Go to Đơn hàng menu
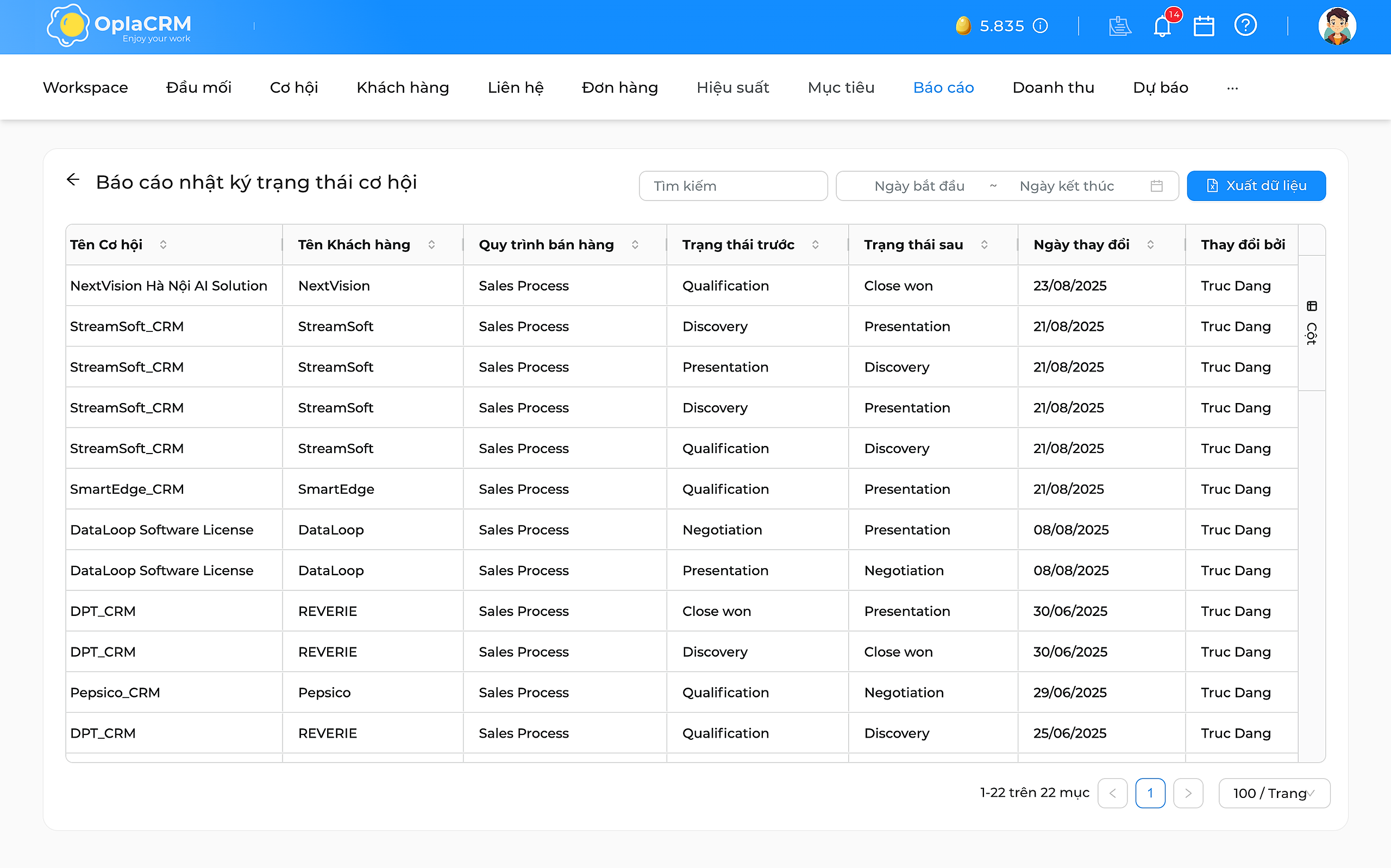 coord(620,87)
